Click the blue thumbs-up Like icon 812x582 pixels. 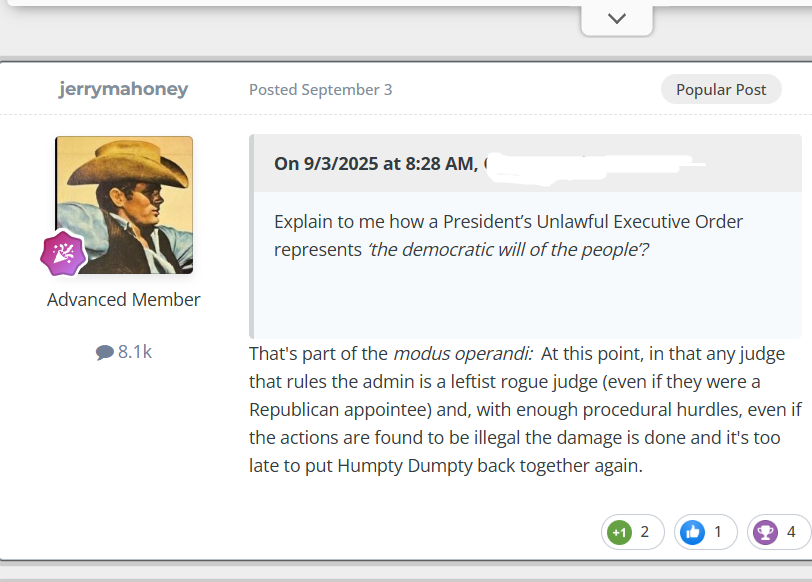692,532
